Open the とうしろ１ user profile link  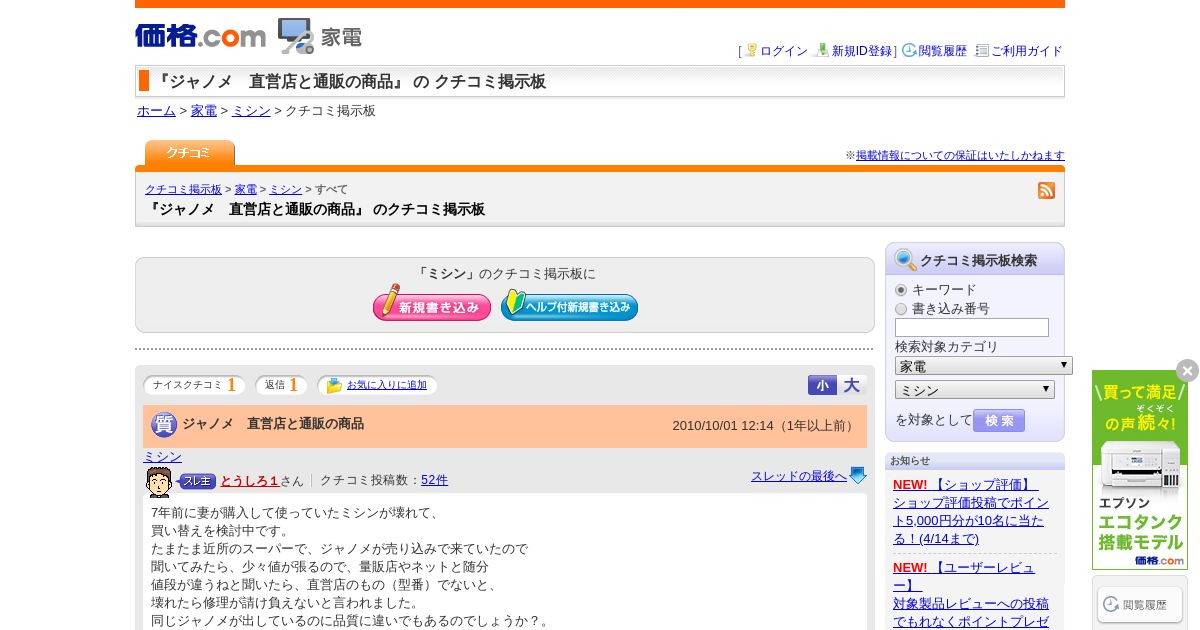(x=249, y=480)
